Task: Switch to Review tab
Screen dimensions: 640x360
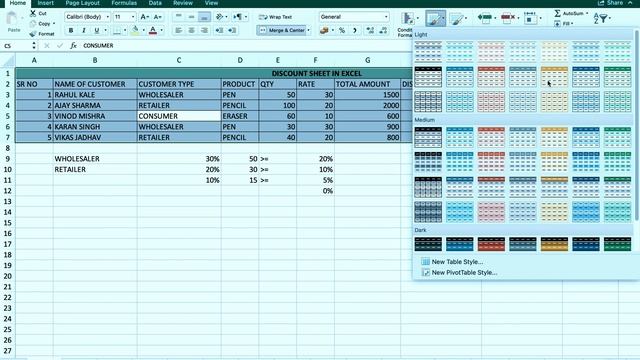Action: click(183, 3)
